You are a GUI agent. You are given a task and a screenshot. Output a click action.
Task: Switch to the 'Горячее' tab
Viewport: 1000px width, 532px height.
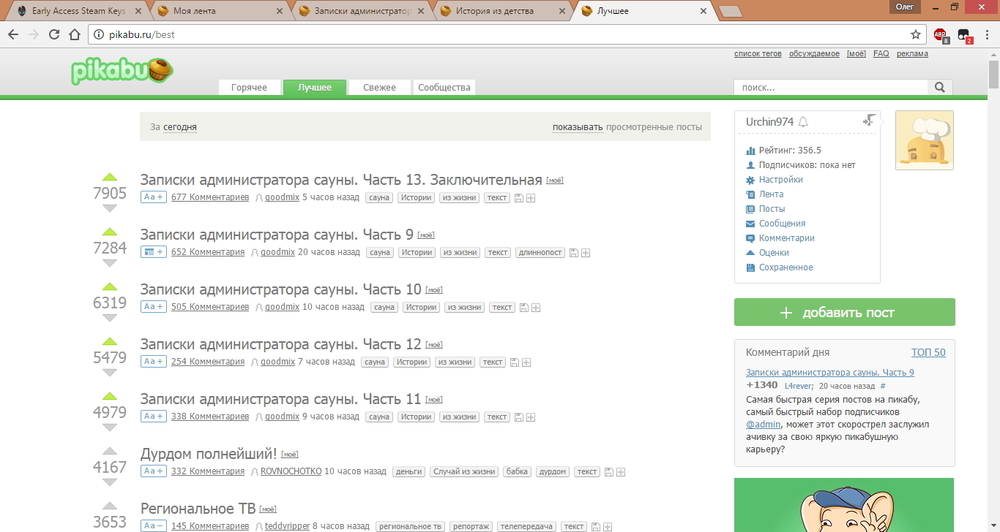pyautogui.click(x=249, y=88)
